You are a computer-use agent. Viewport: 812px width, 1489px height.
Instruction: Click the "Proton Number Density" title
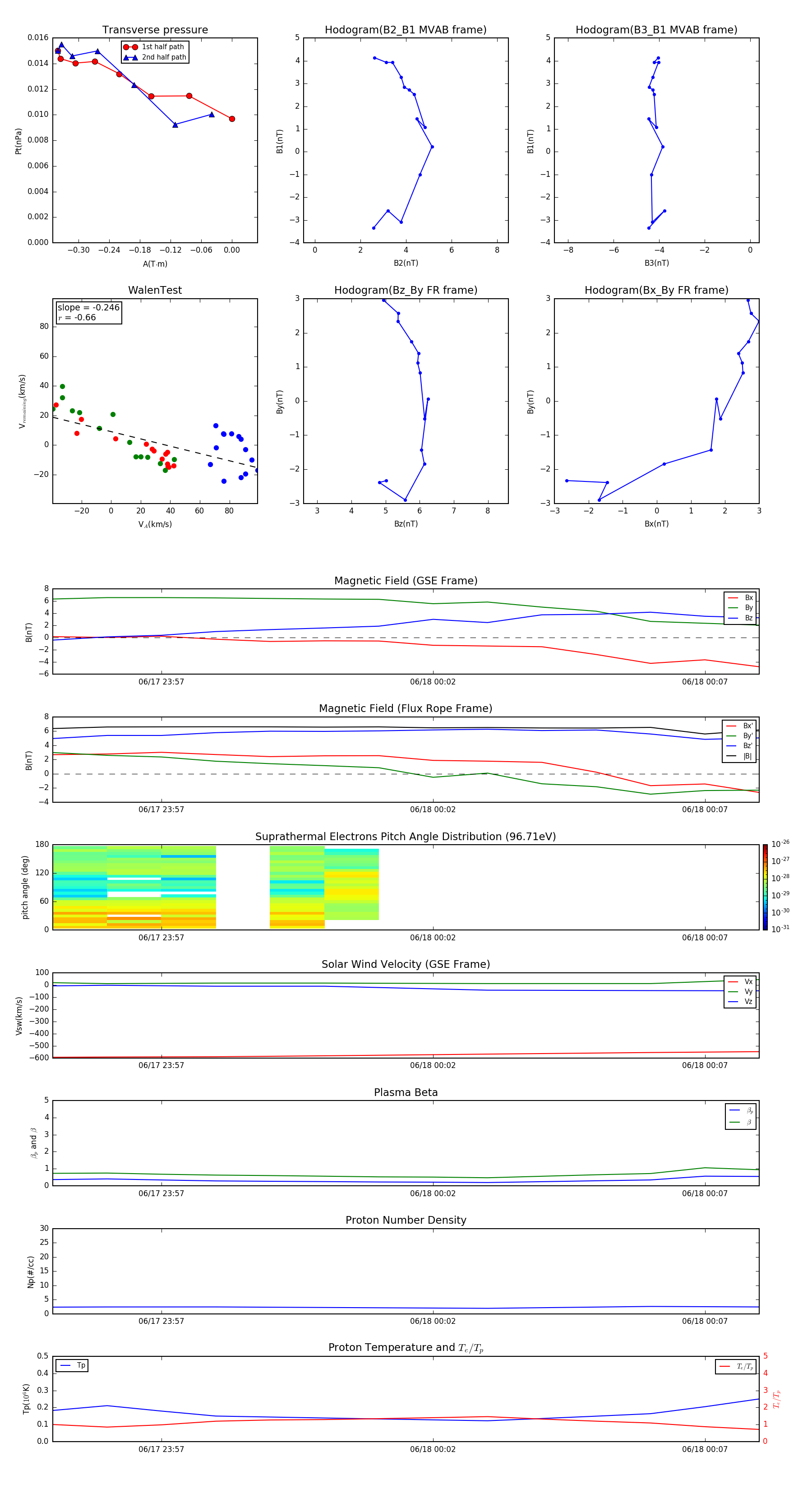[406, 1220]
